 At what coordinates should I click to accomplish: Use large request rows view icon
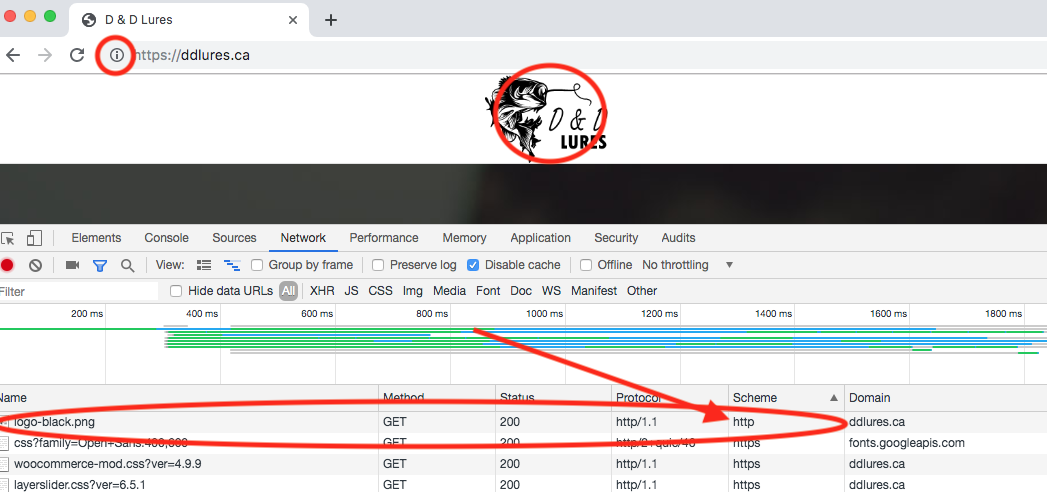point(204,265)
